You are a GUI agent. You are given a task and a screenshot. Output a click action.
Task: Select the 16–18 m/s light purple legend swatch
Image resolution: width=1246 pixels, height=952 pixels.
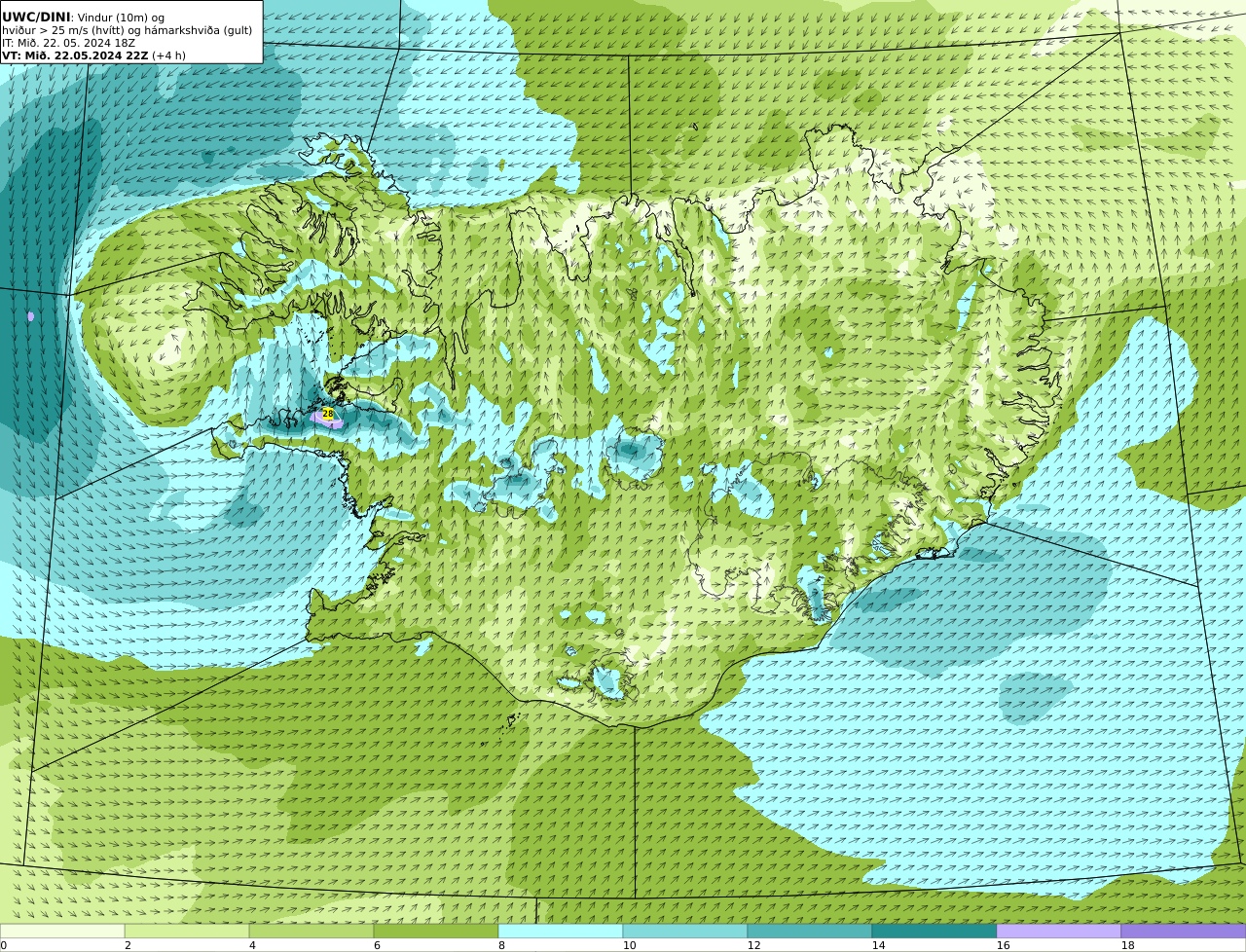point(1059,931)
